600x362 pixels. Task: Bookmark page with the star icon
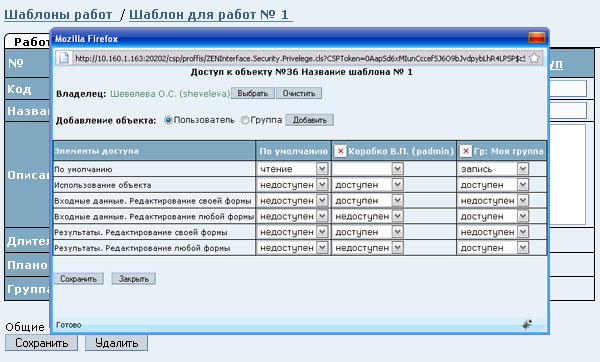pos(534,58)
